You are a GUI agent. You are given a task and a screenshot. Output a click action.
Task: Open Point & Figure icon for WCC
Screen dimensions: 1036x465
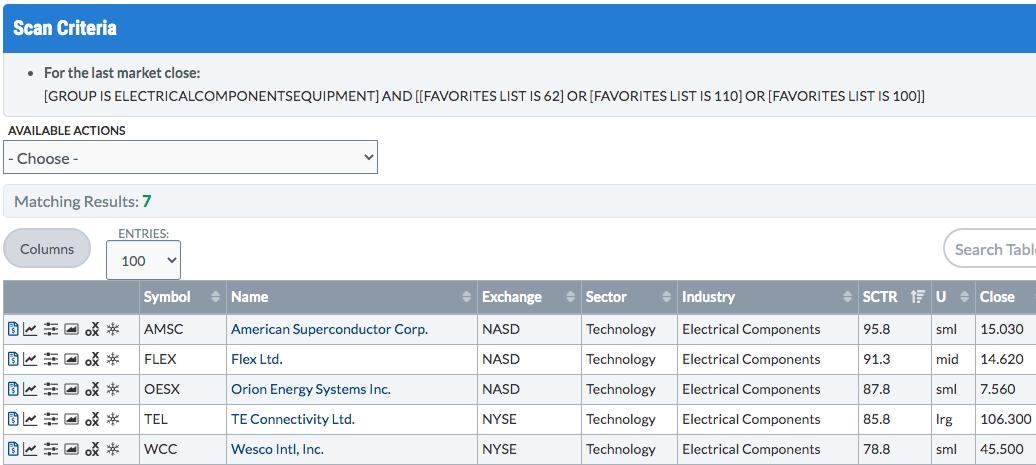point(92,449)
